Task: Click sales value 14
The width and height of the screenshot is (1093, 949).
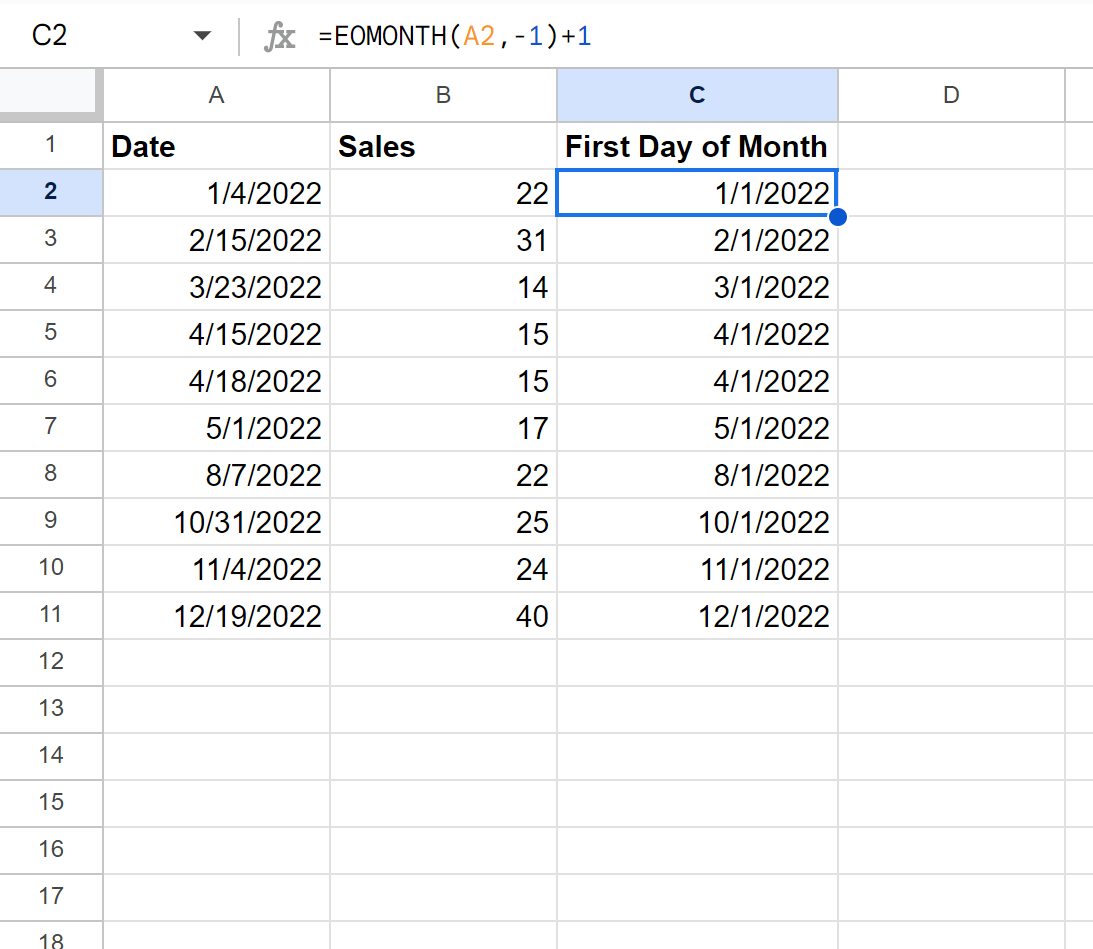Action: [443, 287]
